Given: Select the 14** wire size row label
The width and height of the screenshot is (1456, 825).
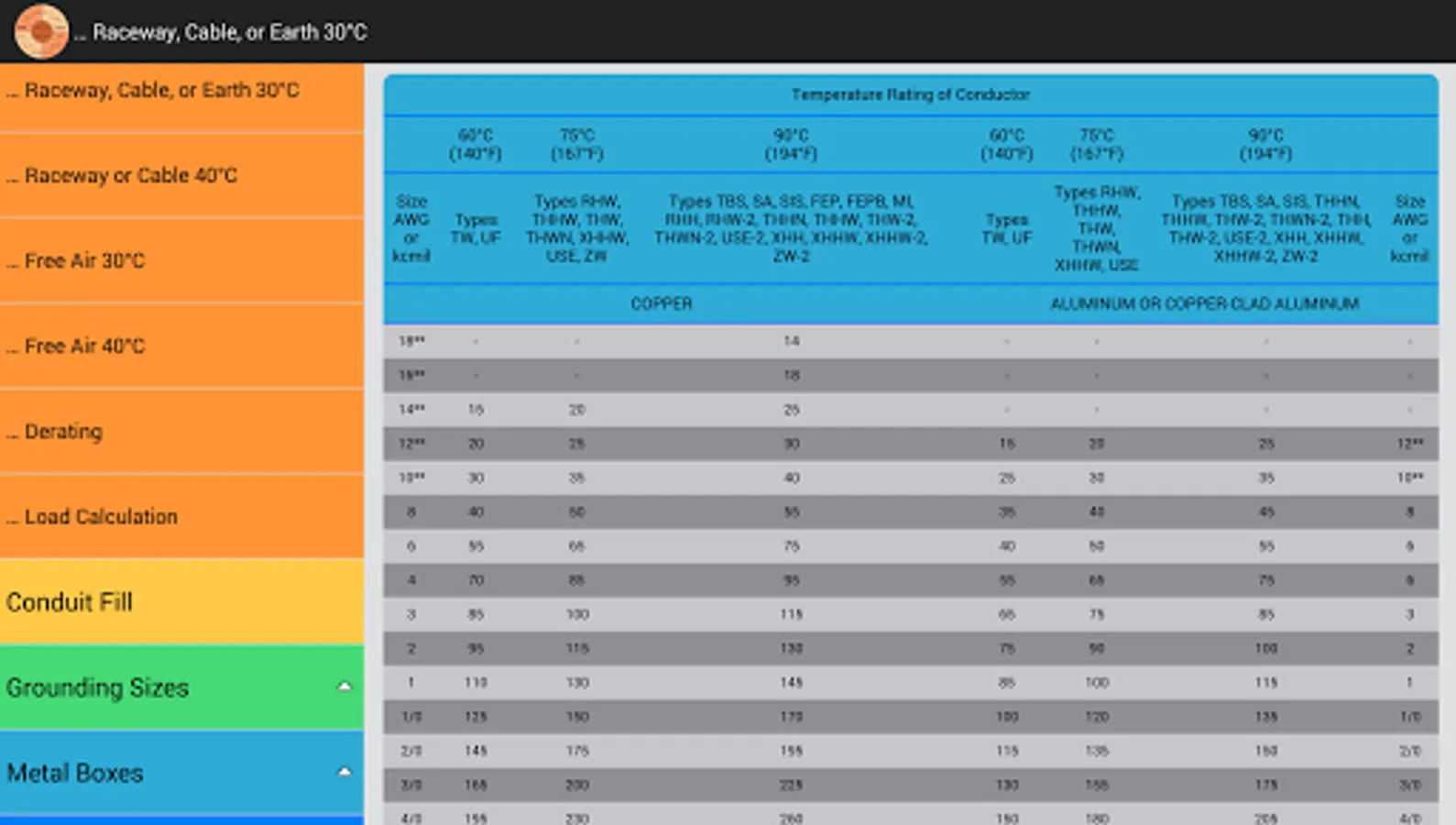Looking at the screenshot, I should (411, 410).
